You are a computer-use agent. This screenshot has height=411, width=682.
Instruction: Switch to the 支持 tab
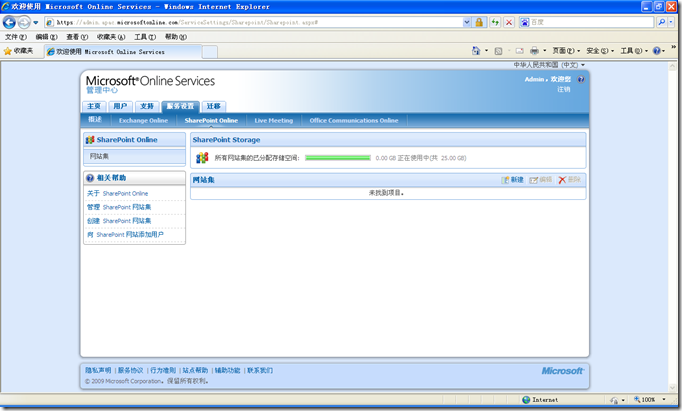[x=147, y=106]
